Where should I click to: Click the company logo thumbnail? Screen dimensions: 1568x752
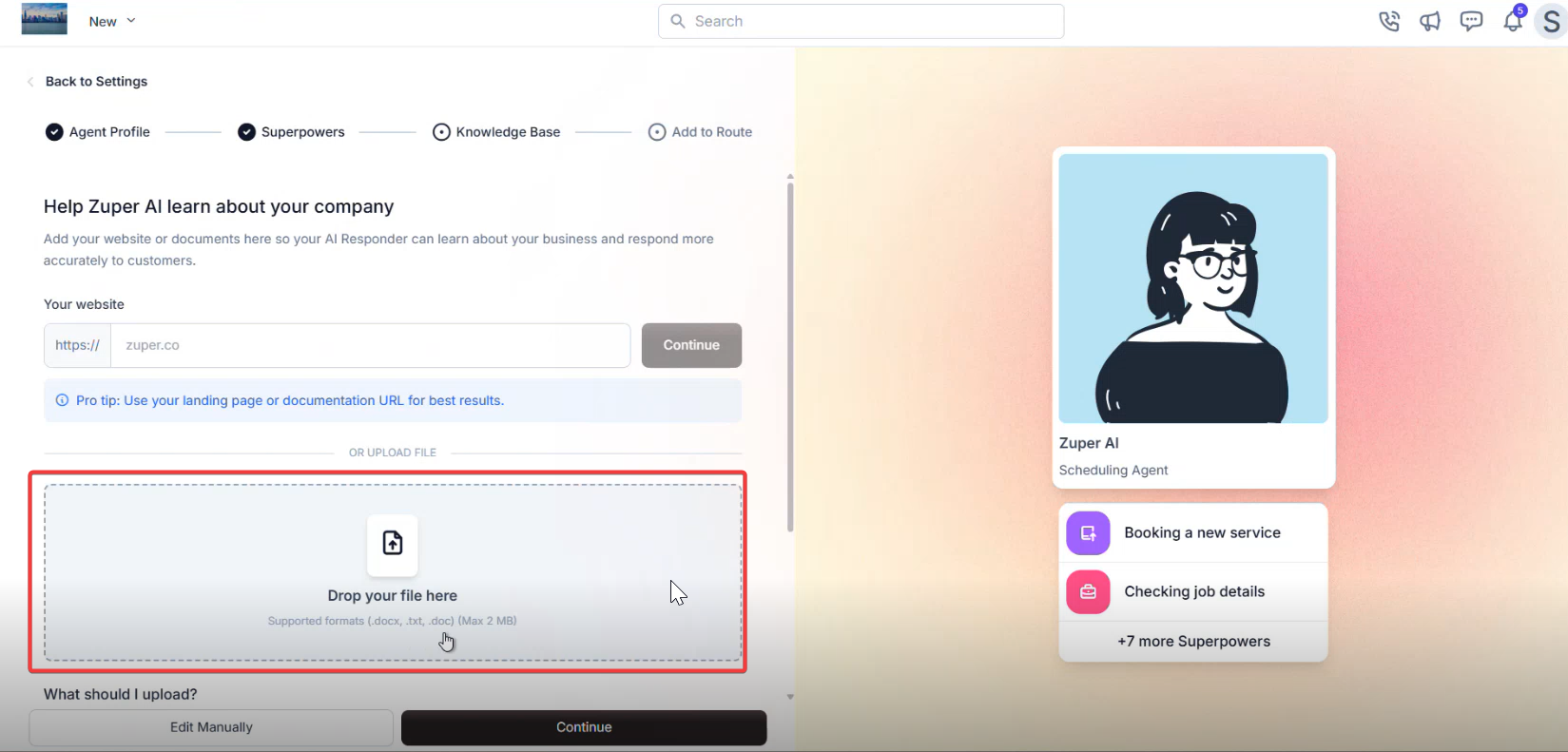coord(44,19)
